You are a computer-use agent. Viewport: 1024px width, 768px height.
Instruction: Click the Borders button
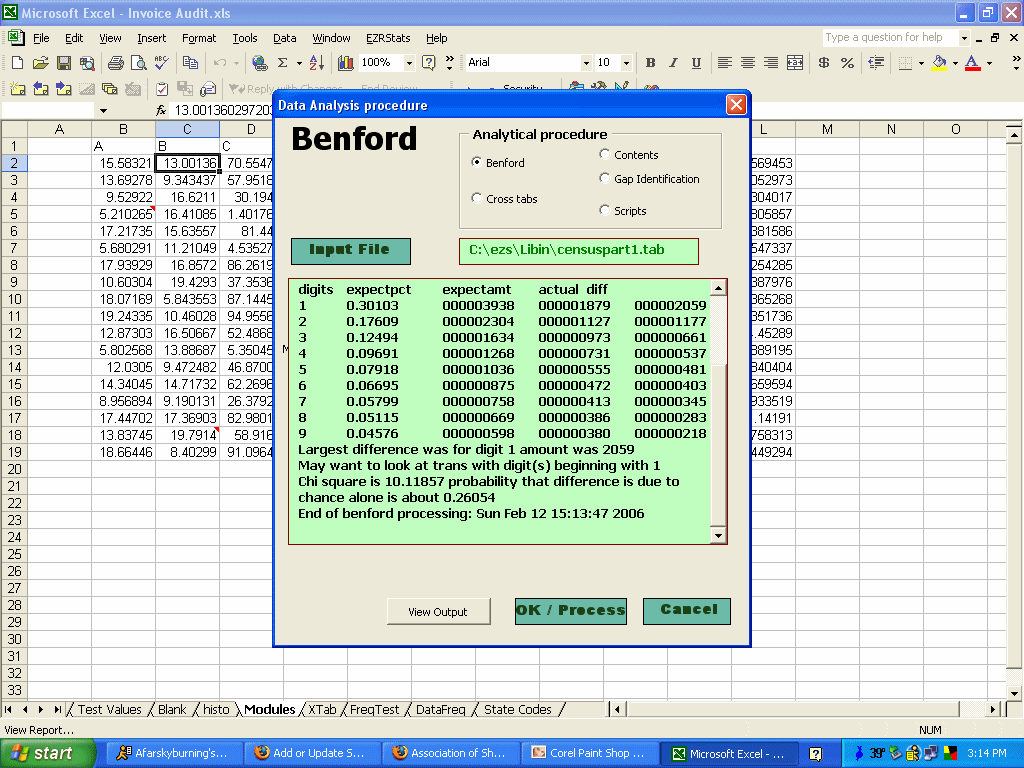pyautogui.click(x=905, y=63)
